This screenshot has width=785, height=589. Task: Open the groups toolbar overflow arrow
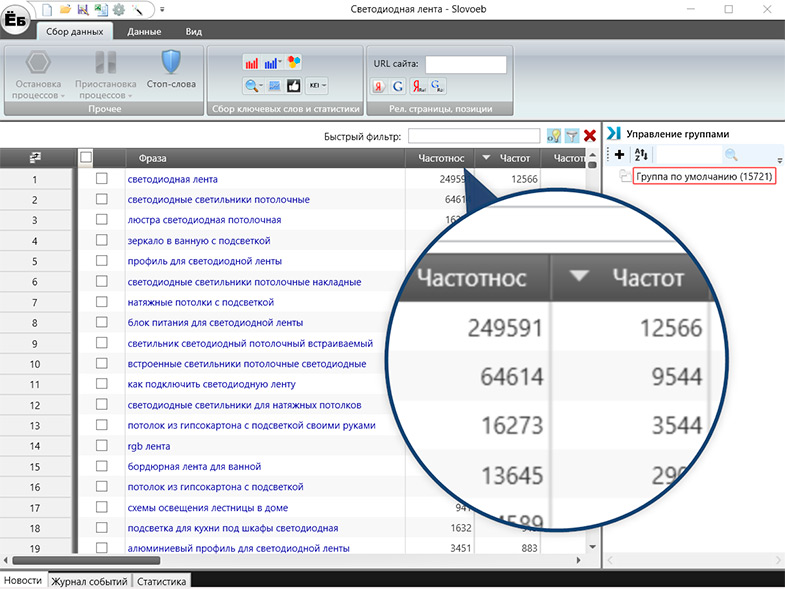pyautogui.click(x=779, y=161)
